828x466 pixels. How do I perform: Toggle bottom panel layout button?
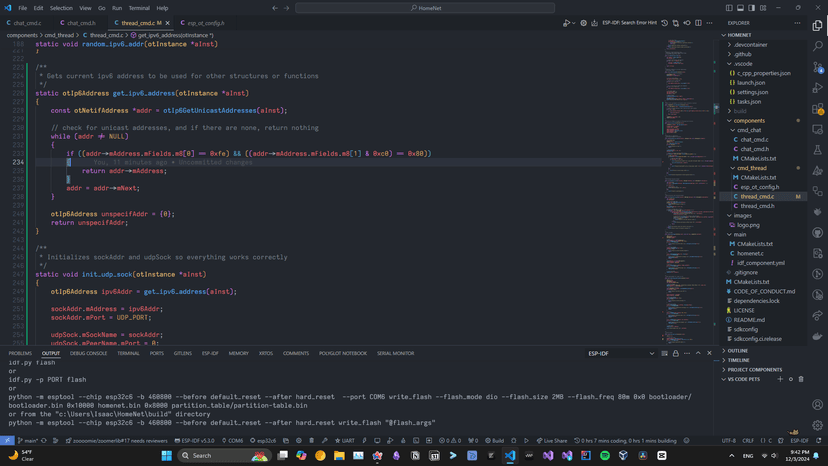(739, 8)
